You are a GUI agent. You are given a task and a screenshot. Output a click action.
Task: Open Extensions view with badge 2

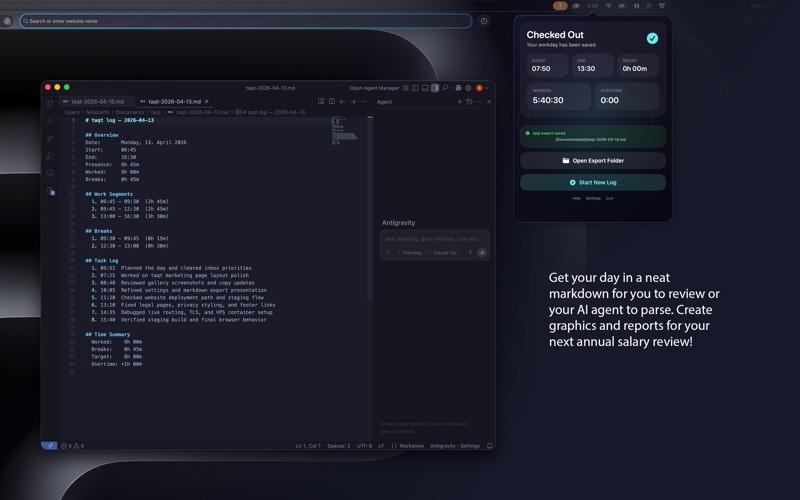(50, 191)
